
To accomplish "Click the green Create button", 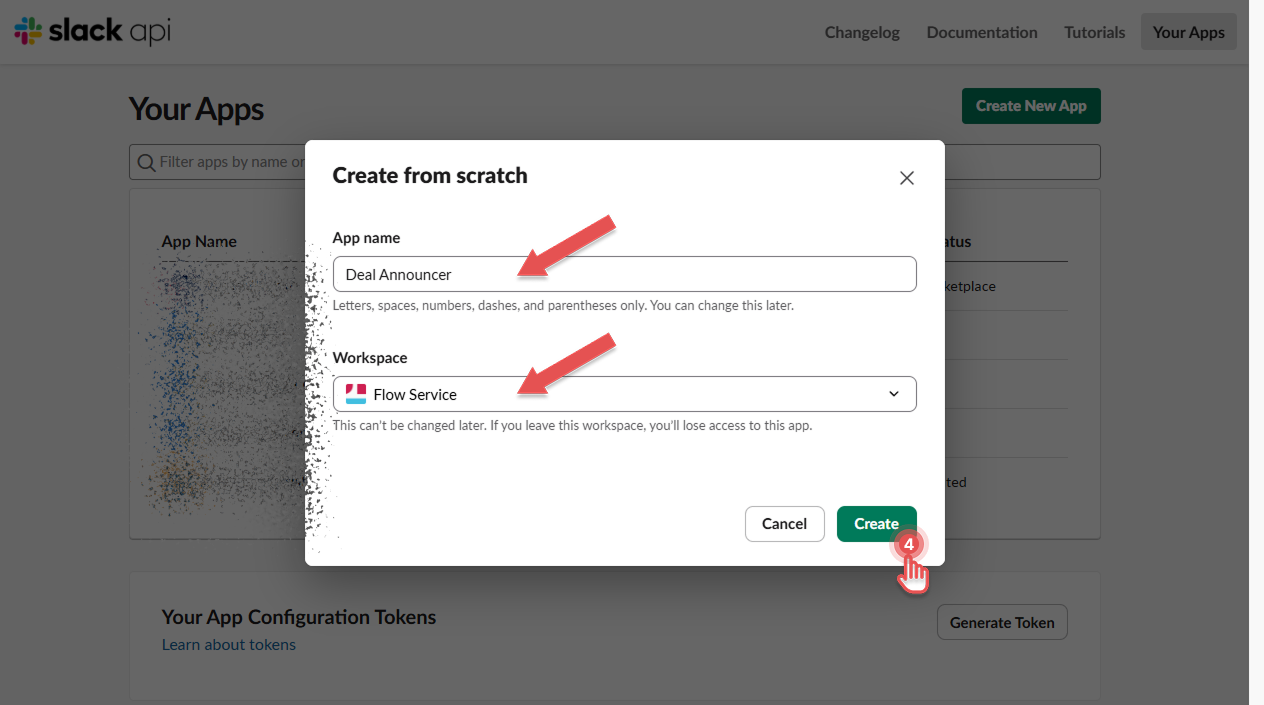I will 876,524.
